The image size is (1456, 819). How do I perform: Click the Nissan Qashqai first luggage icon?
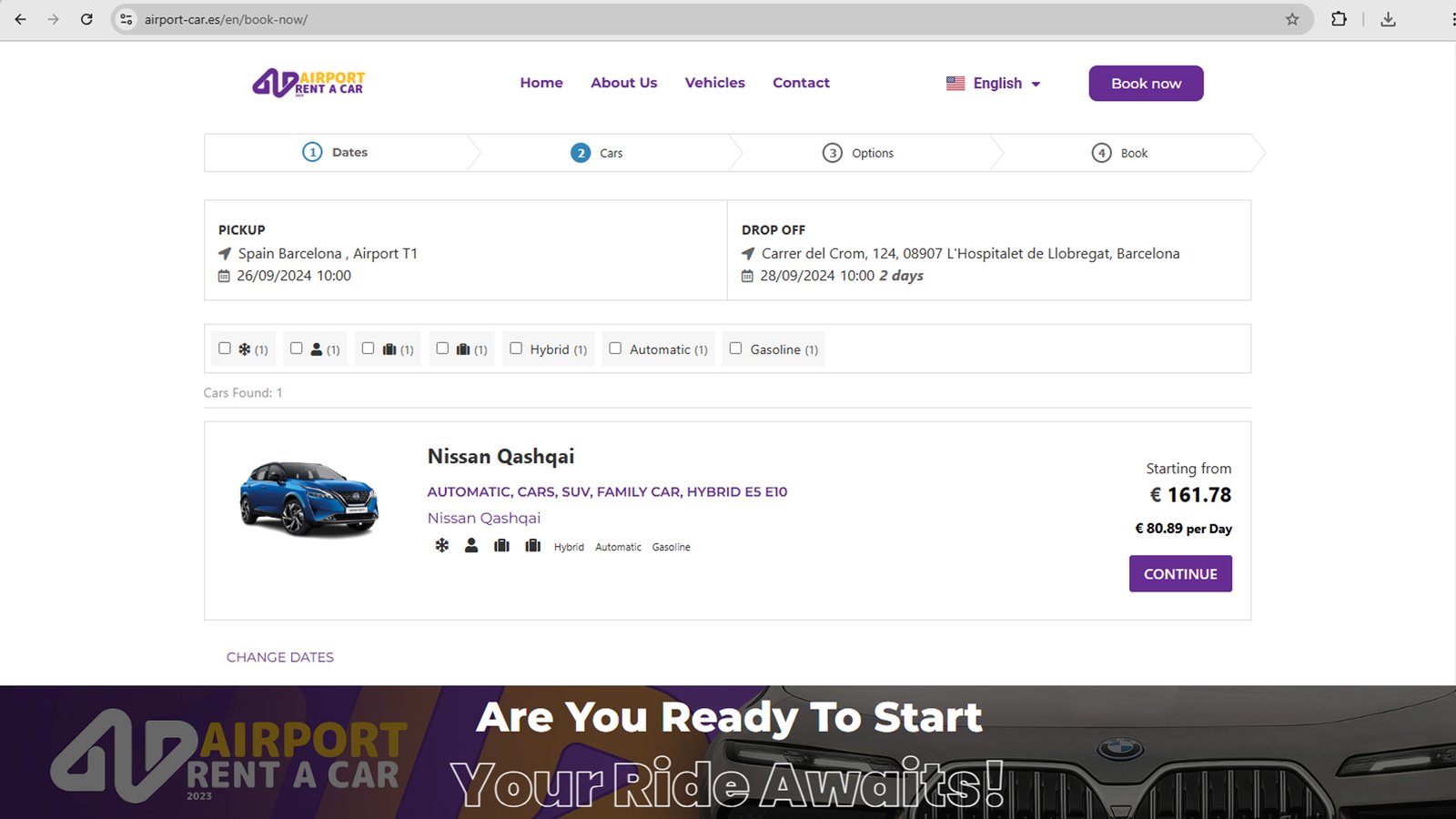pyautogui.click(x=501, y=546)
